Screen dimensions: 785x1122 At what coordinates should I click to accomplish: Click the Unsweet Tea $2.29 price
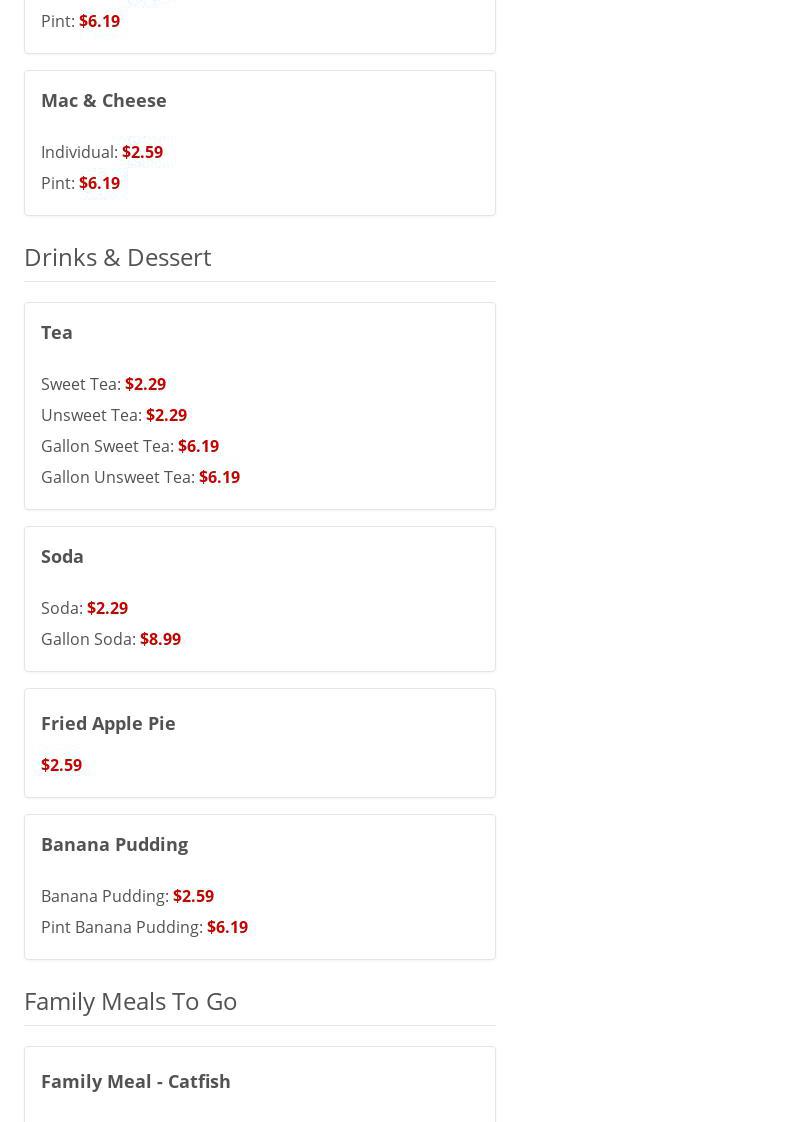pos(166,415)
